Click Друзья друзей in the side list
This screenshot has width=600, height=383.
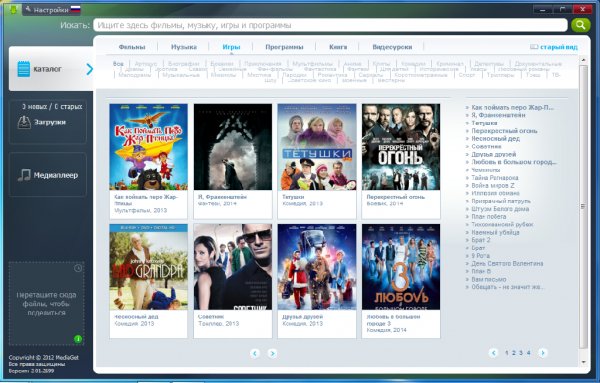click(494, 154)
